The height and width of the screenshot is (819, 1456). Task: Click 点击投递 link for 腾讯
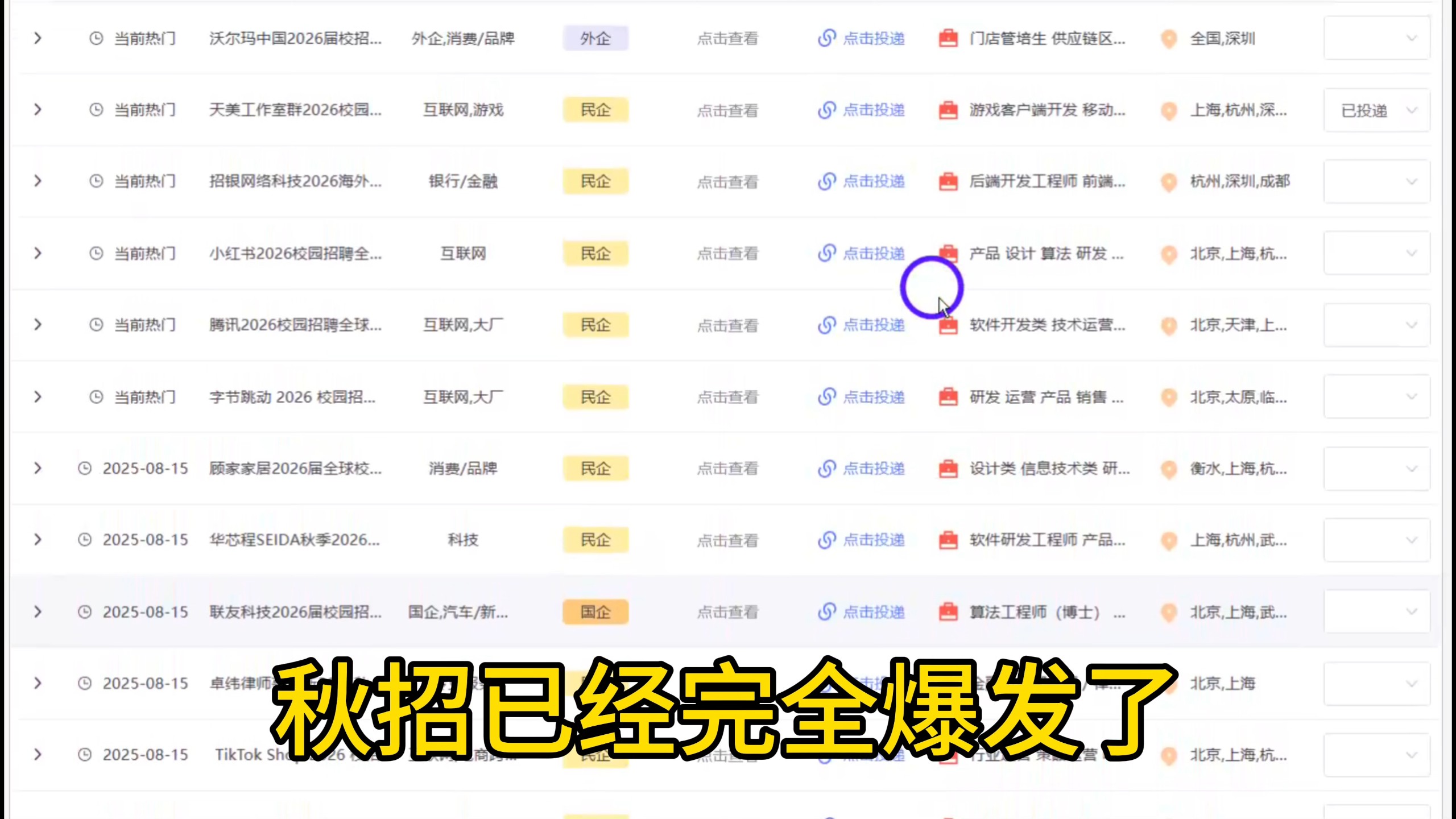(x=861, y=325)
